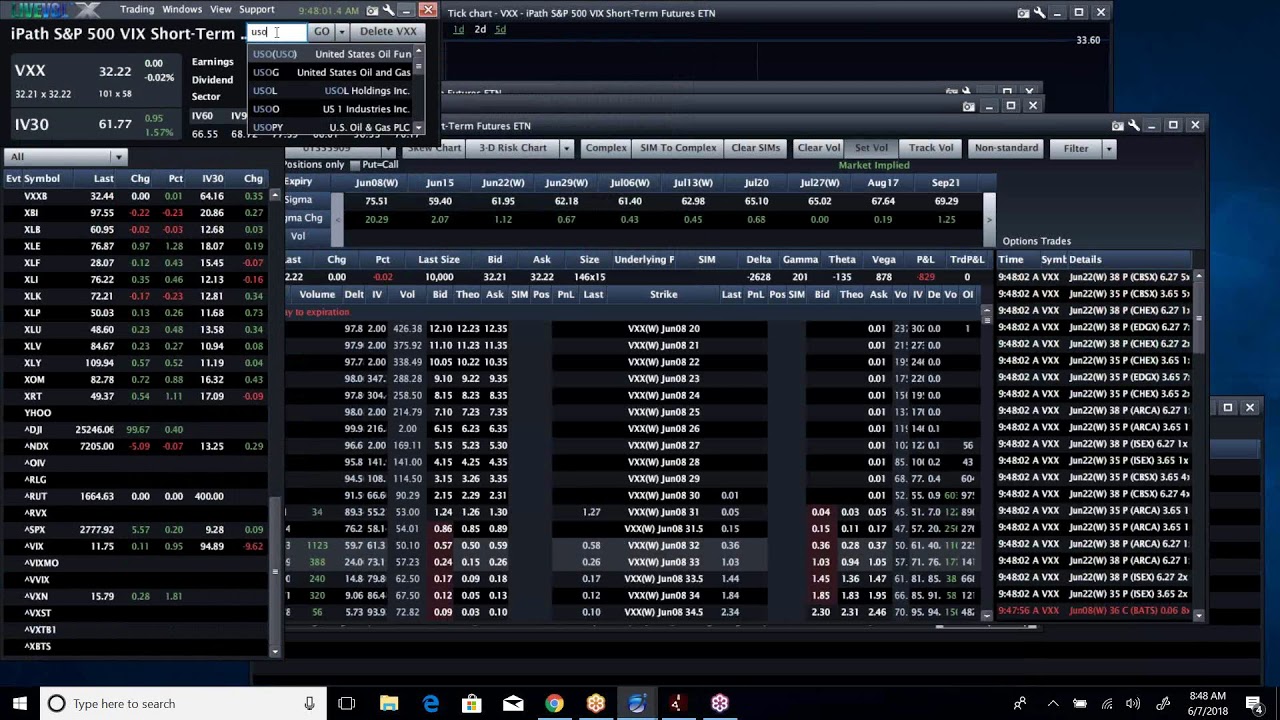This screenshot has width=1280, height=720.
Task: Open Task View in the taskbar
Action: (x=346, y=703)
